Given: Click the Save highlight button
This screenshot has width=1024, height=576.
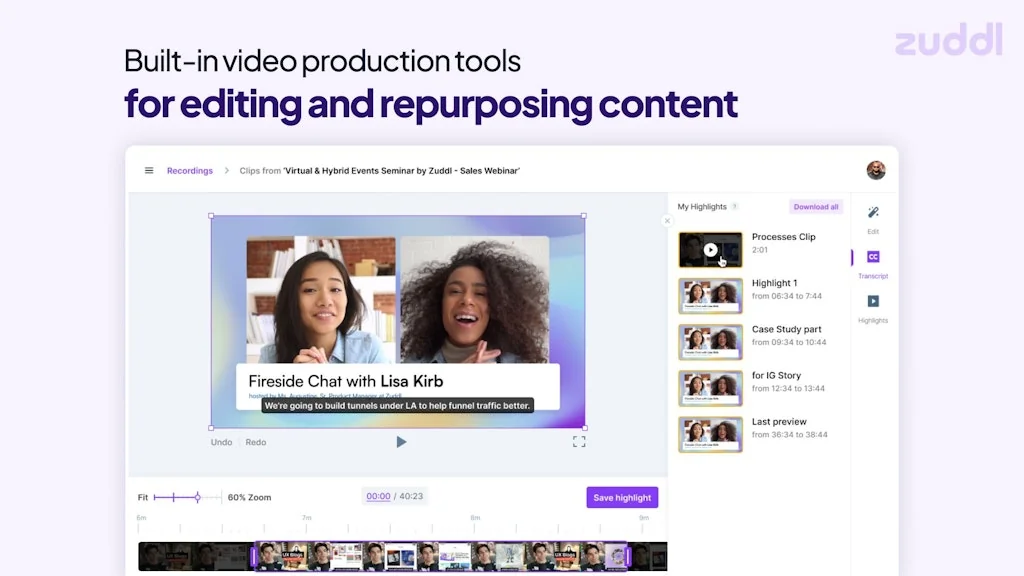Looking at the screenshot, I should click(x=622, y=498).
